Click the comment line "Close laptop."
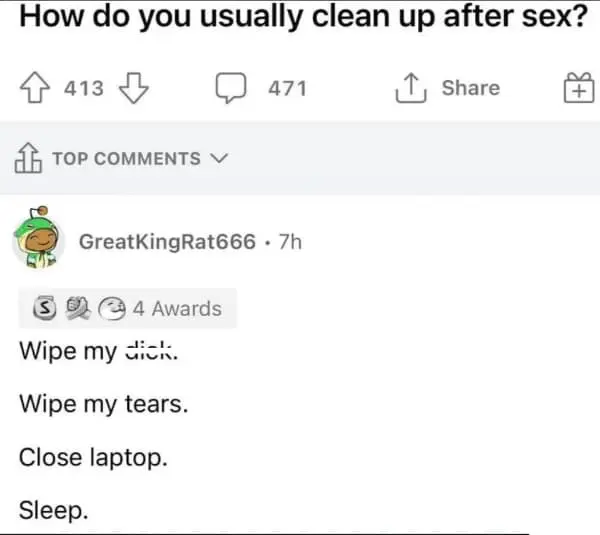The height and width of the screenshot is (535, 600). pos(93,457)
